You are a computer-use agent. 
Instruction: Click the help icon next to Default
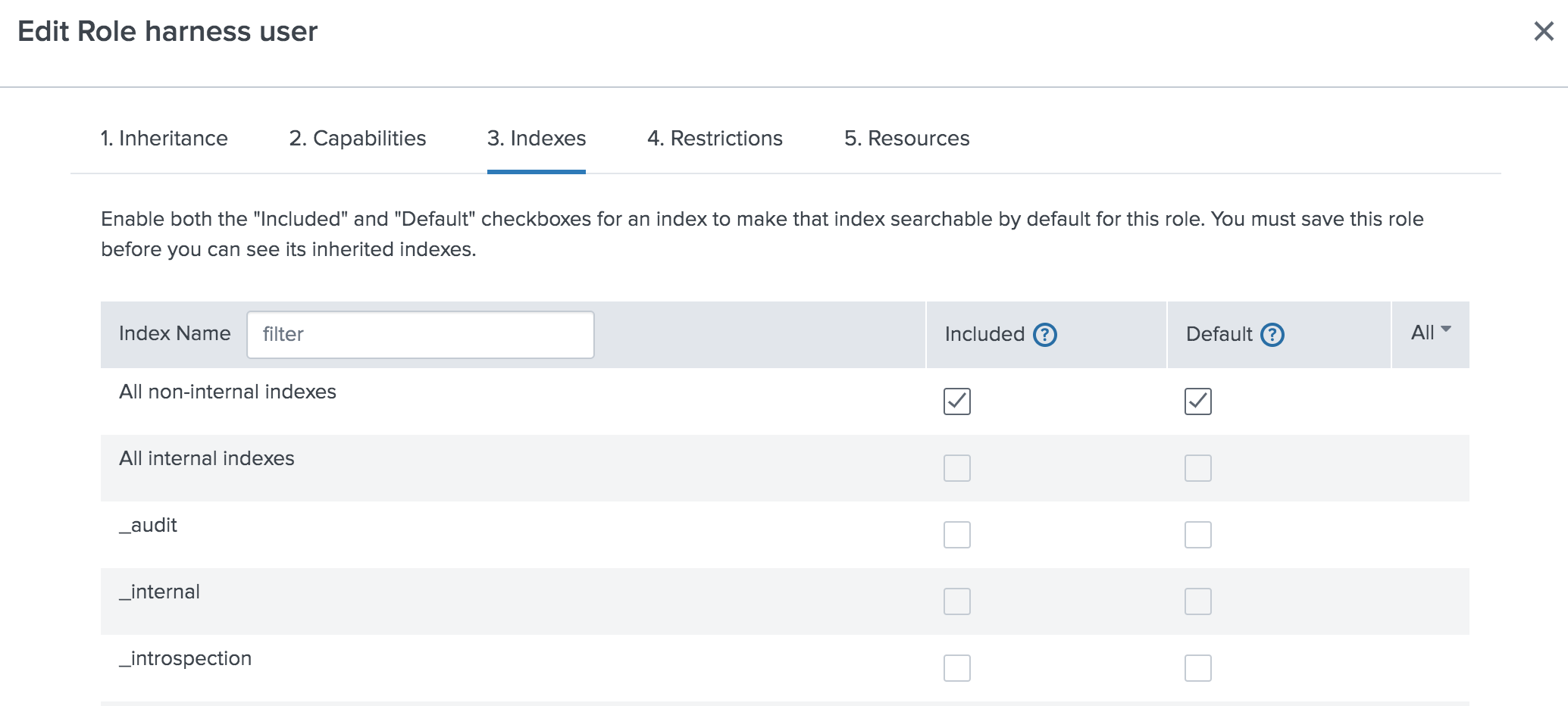coord(1272,334)
